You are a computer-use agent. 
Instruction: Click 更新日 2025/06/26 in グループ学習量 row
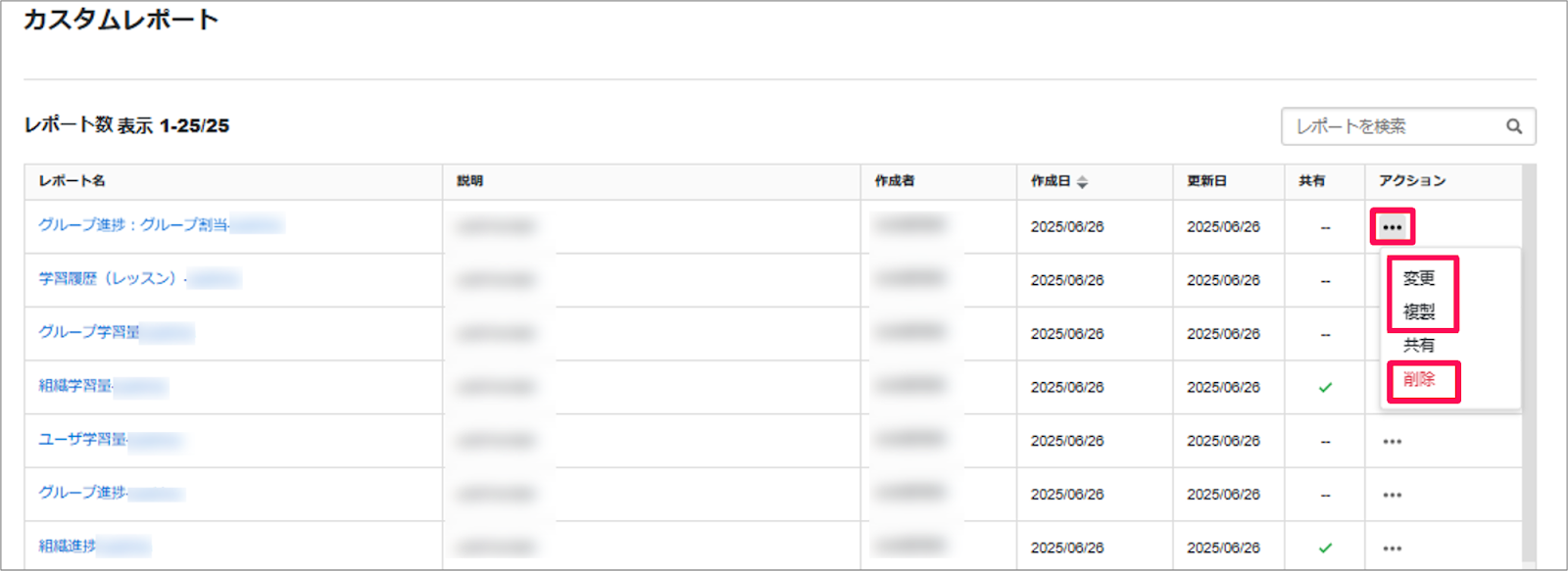1223,334
